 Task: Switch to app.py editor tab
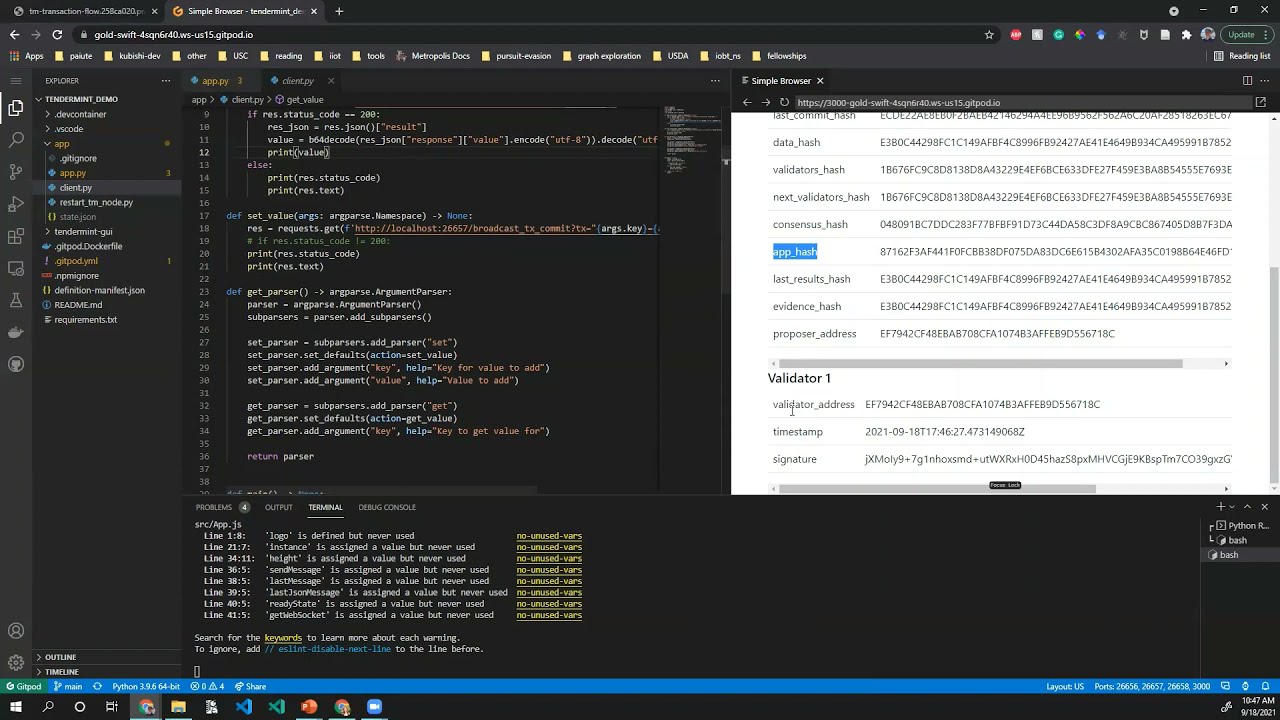[x=215, y=81]
